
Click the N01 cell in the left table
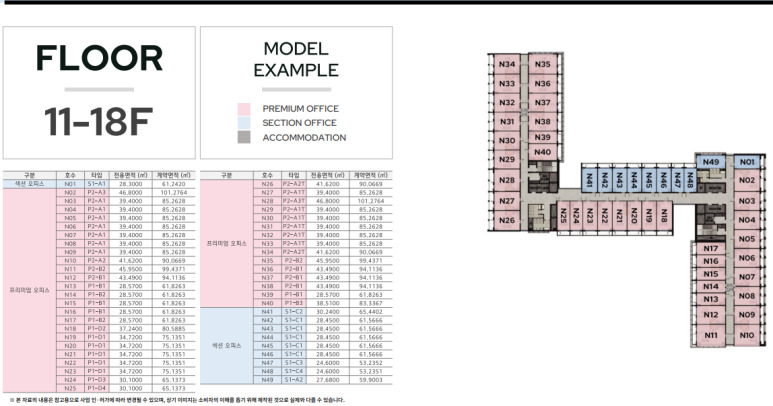(70, 184)
